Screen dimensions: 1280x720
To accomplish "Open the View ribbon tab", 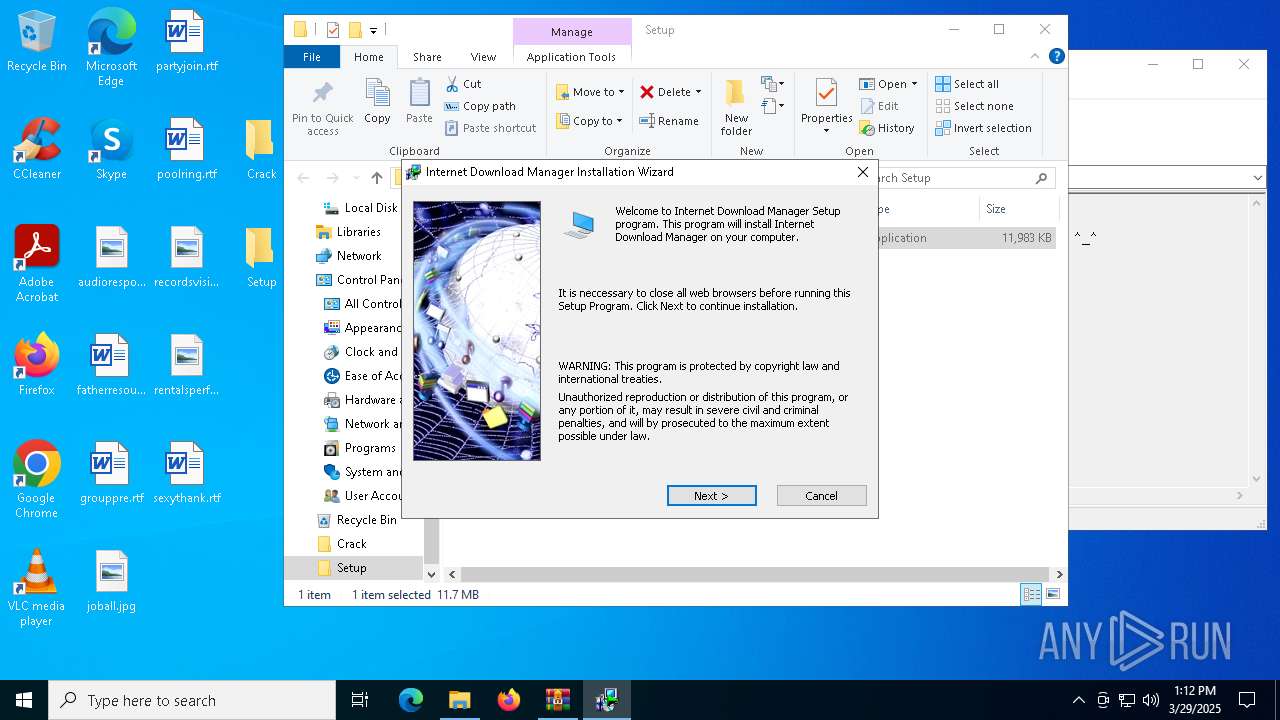I will pos(483,57).
